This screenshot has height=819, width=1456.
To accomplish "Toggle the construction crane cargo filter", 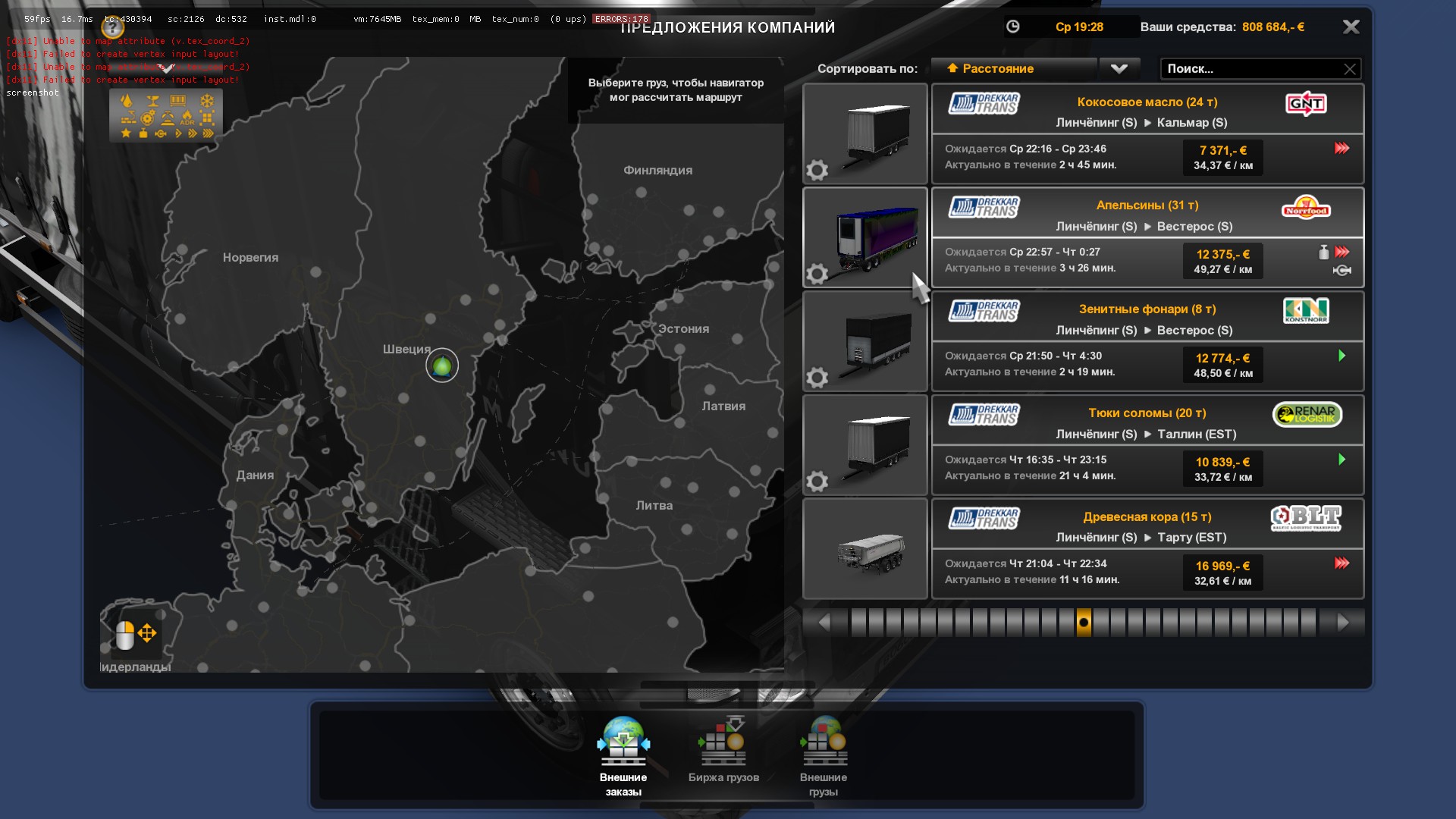I will pyautogui.click(x=128, y=118).
